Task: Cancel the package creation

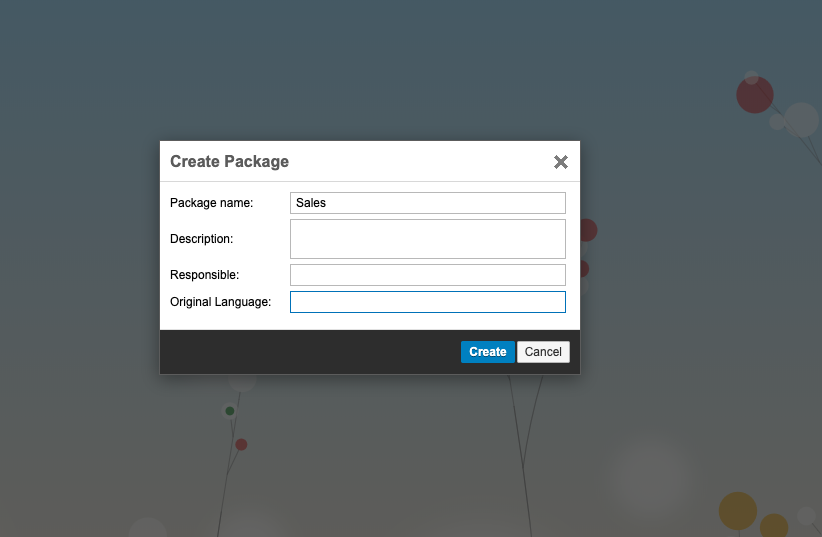Action: [543, 352]
